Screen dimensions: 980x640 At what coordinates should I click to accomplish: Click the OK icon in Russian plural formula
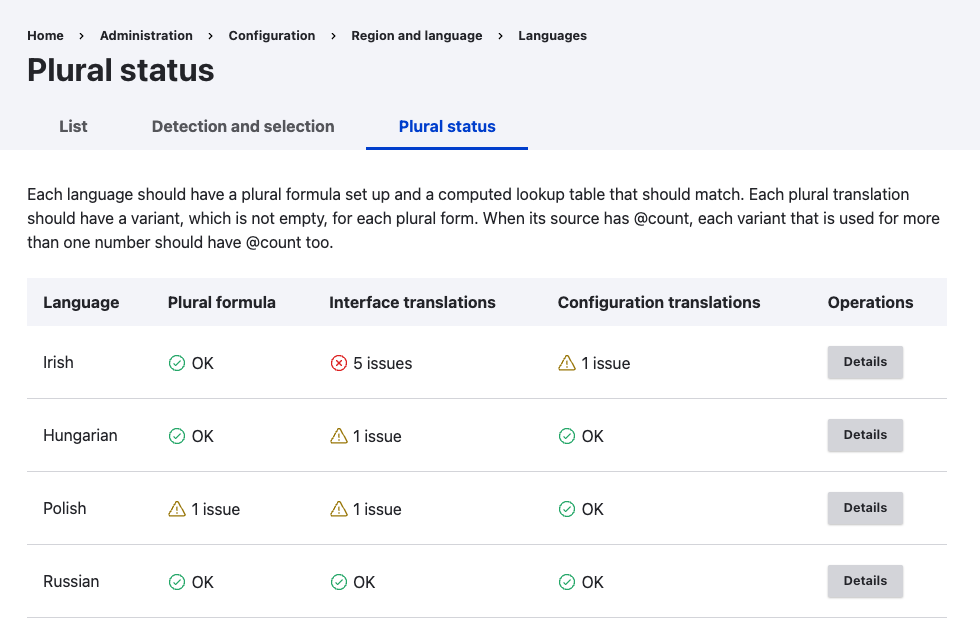tap(177, 582)
